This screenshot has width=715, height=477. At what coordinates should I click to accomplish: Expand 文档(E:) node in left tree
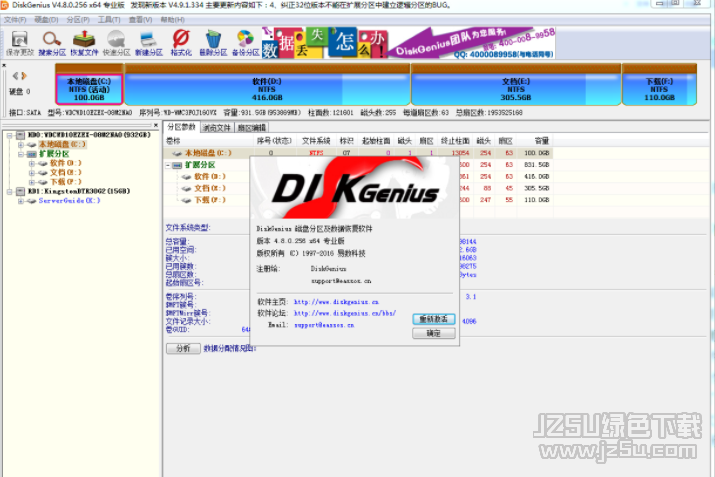(31, 173)
